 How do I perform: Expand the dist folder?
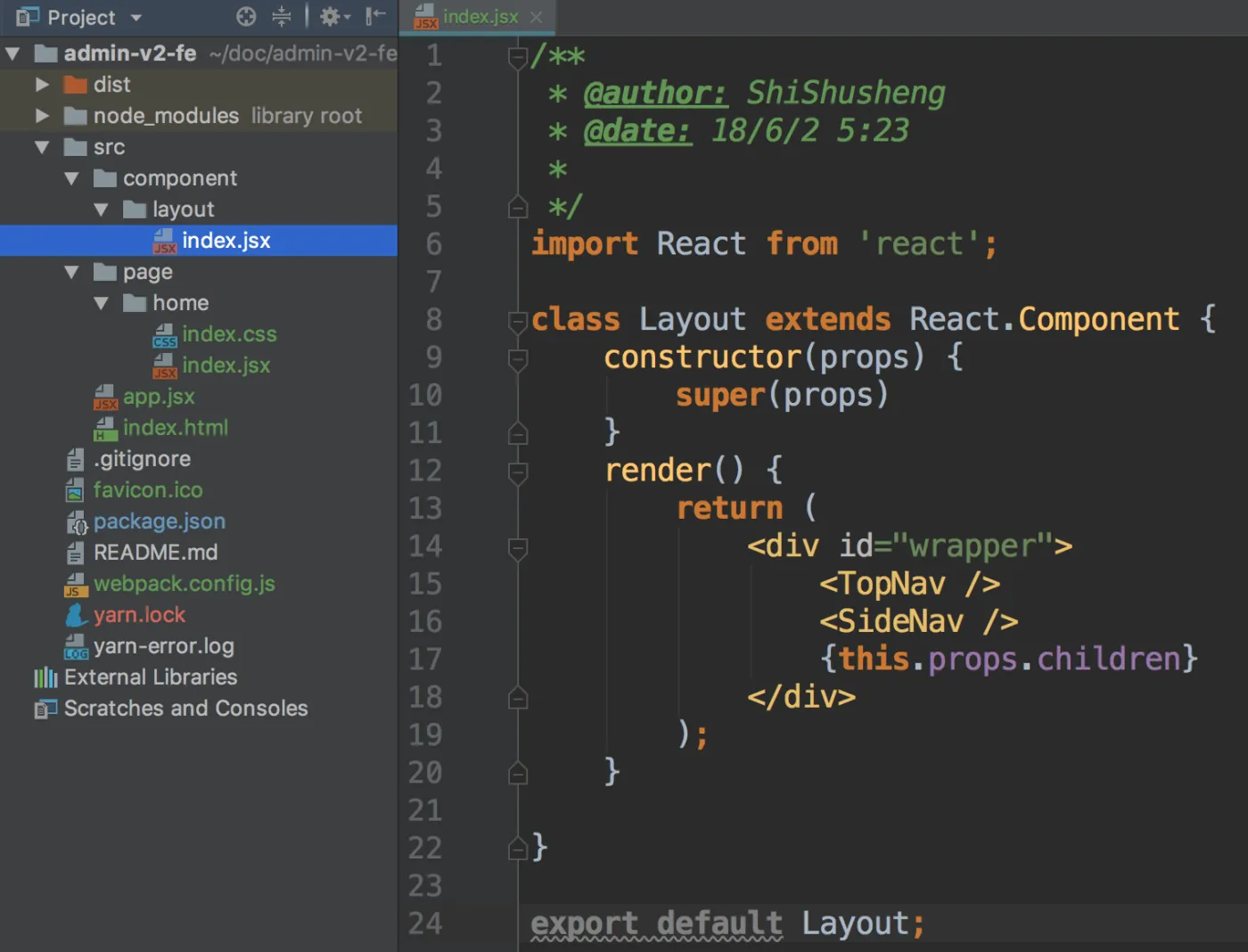point(42,85)
